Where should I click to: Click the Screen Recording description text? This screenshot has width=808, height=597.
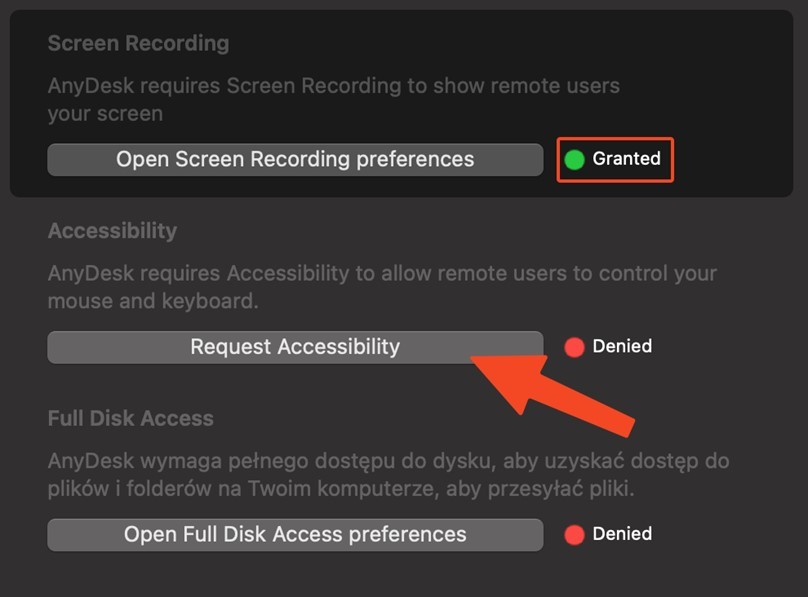[333, 86]
